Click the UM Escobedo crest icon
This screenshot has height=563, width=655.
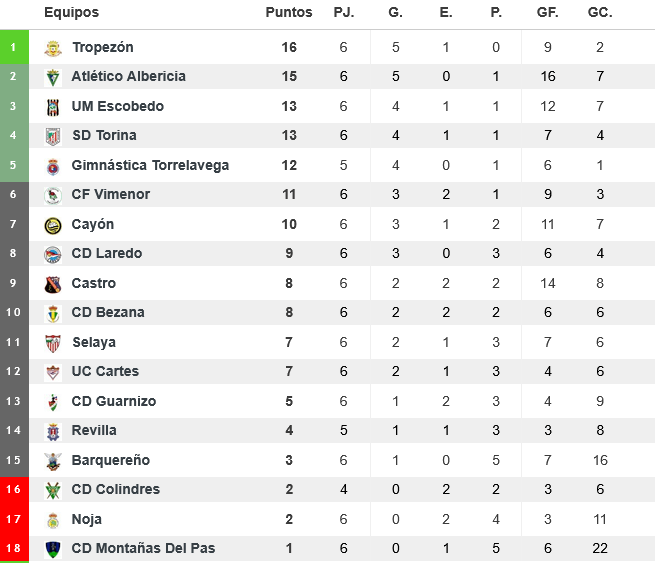click(x=53, y=107)
